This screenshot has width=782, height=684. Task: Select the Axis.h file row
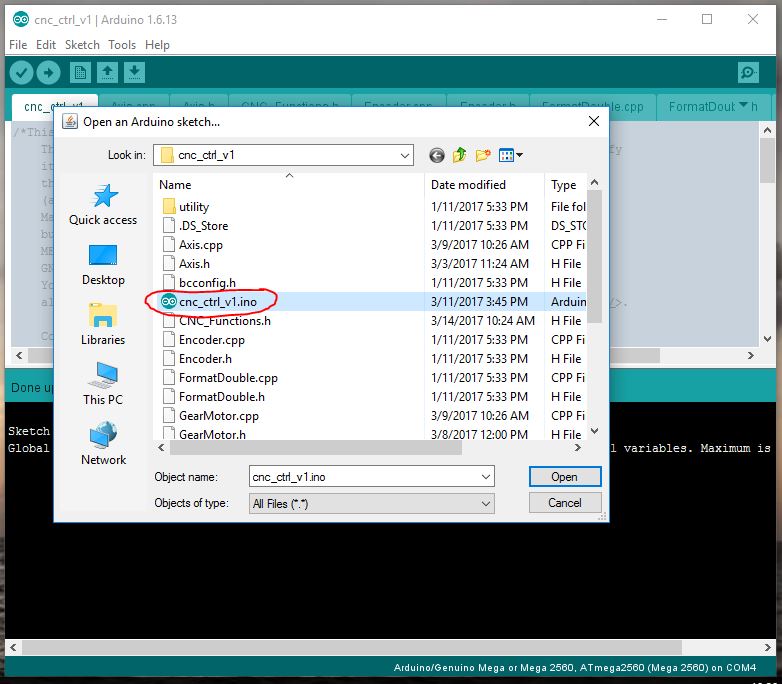(371, 263)
